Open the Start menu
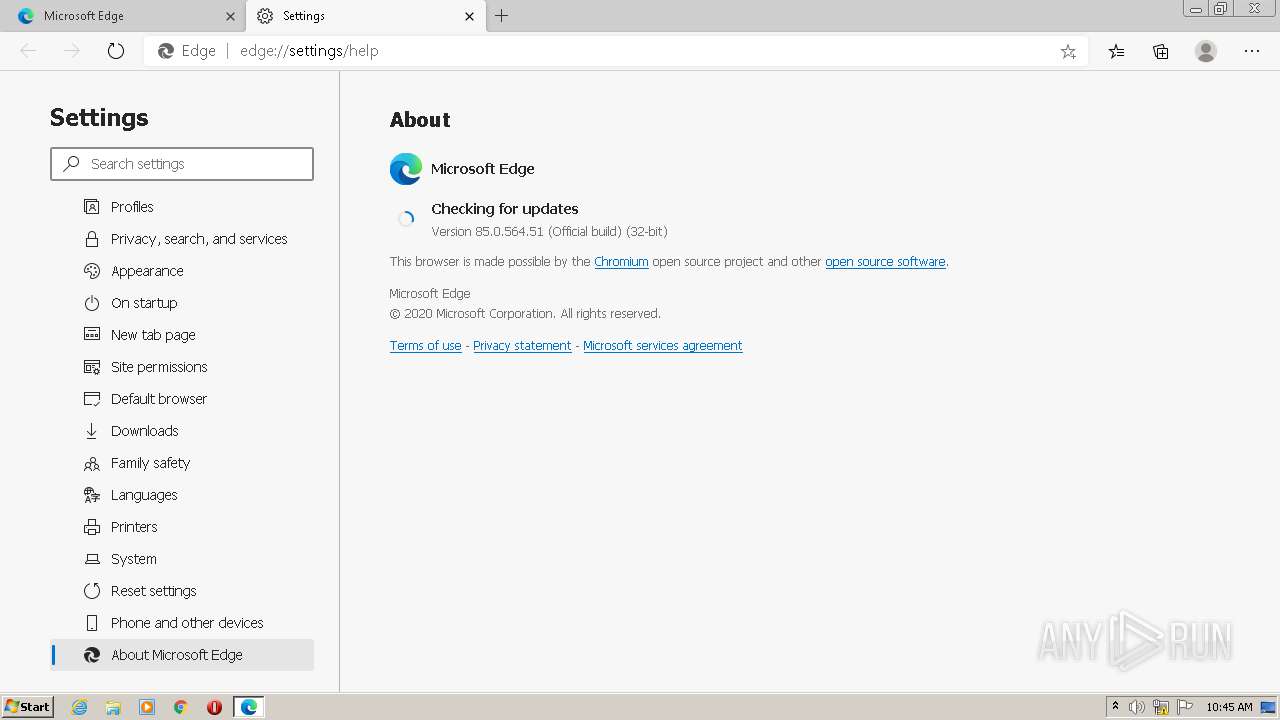Screen dimensions: 1280x720 click(28, 707)
